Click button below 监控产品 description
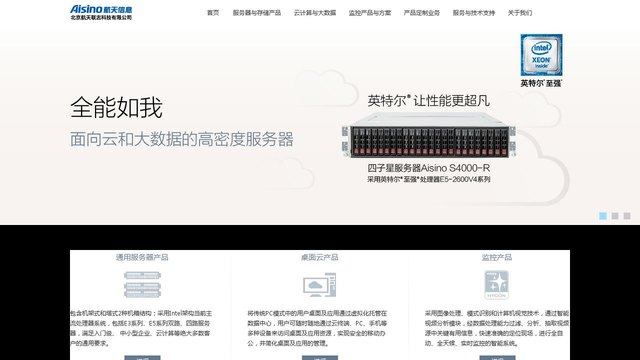Screen dimensions: 640x360 (x=497, y=358)
